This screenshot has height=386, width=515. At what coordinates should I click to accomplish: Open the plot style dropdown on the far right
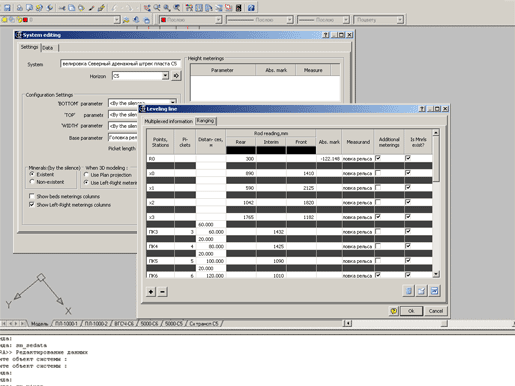point(399,20)
